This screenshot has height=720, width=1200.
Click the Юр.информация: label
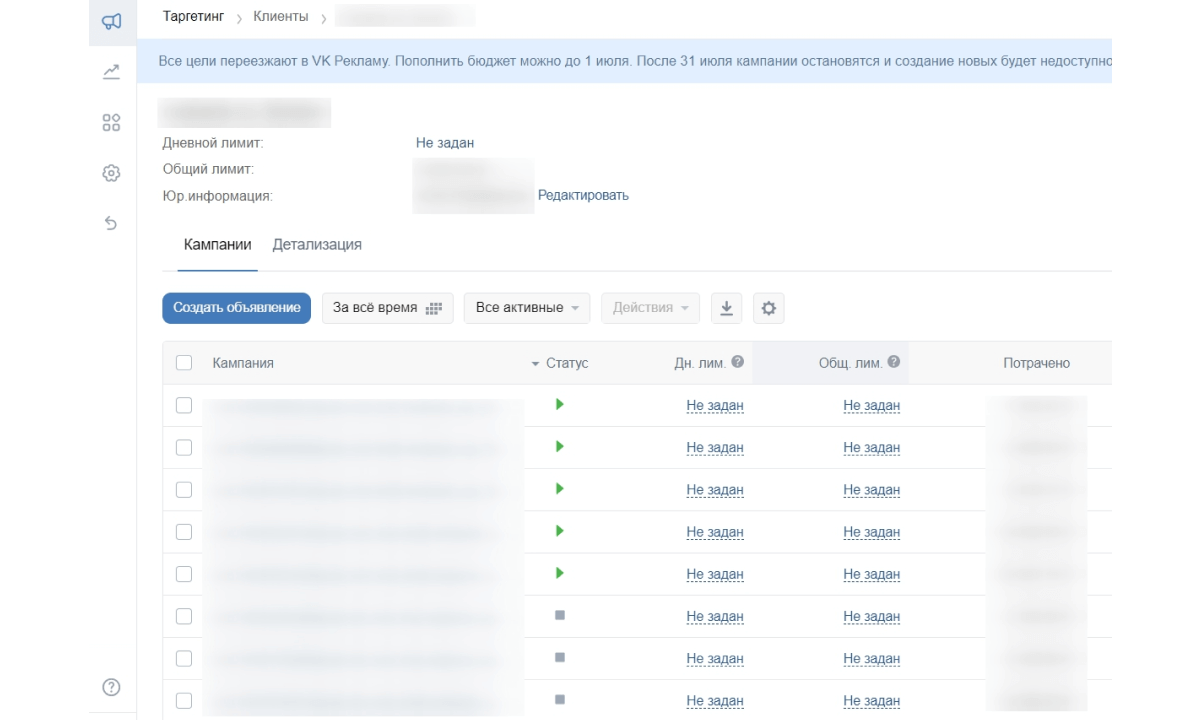click(217, 196)
